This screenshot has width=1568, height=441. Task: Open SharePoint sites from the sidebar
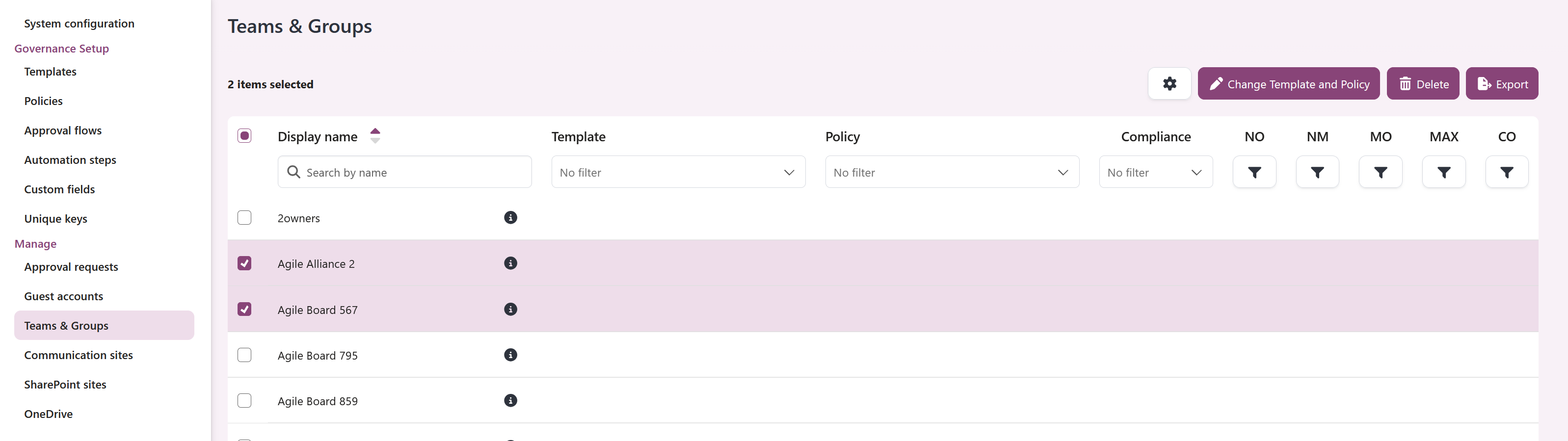65,384
